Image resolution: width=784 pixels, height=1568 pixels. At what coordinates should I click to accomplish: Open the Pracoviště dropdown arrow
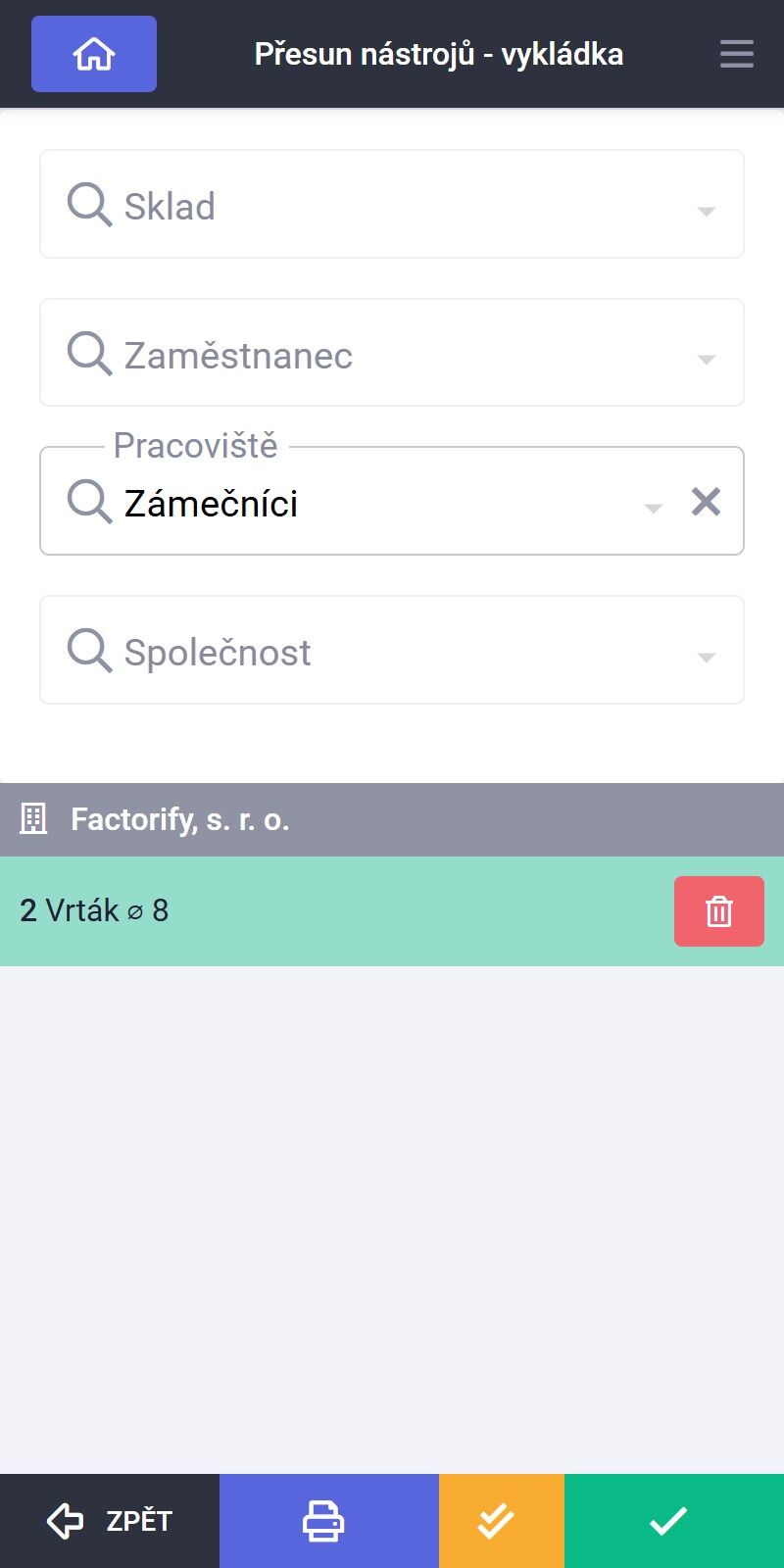point(653,508)
